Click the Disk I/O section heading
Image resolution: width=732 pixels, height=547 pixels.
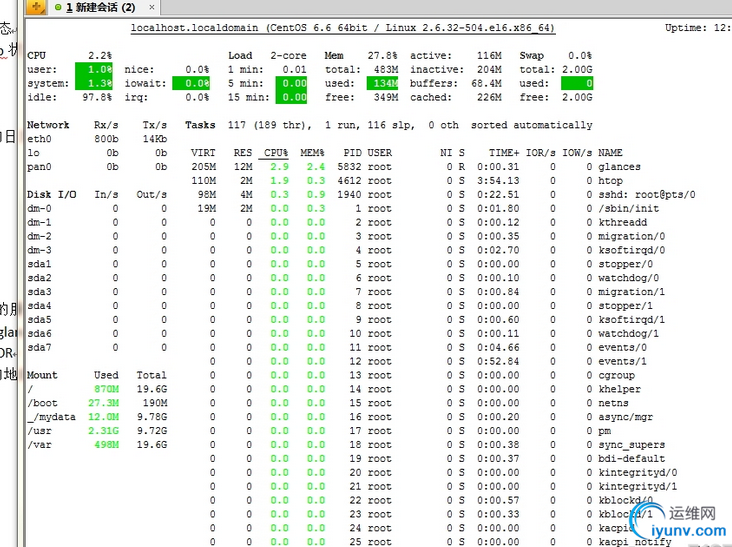coord(51,195)
